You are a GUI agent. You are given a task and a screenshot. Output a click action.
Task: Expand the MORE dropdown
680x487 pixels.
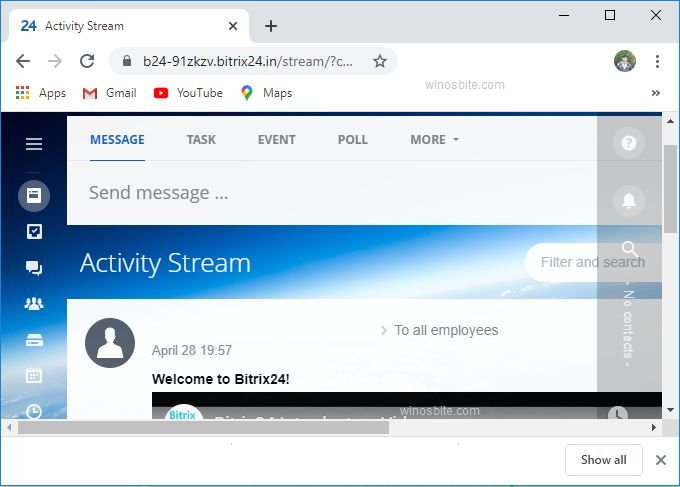tap(434, 140)
